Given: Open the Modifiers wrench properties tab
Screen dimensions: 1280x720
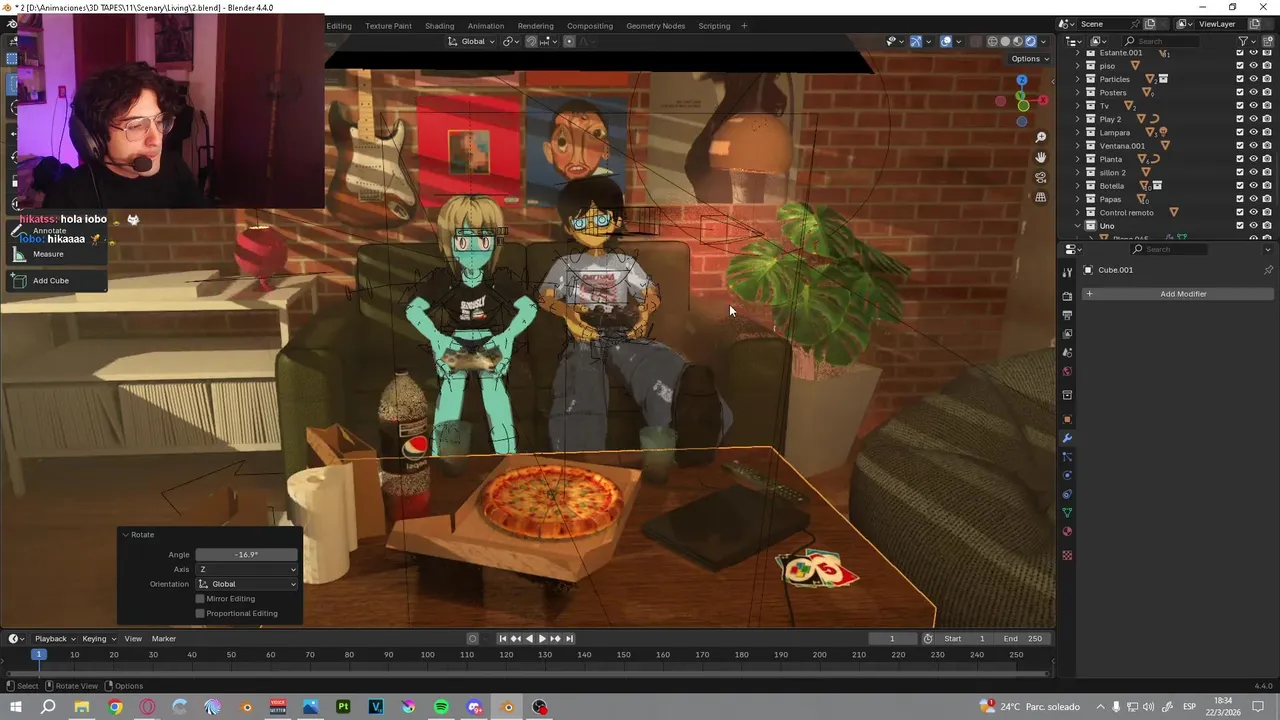Looking at the screenshot, I should (1067, 439).
